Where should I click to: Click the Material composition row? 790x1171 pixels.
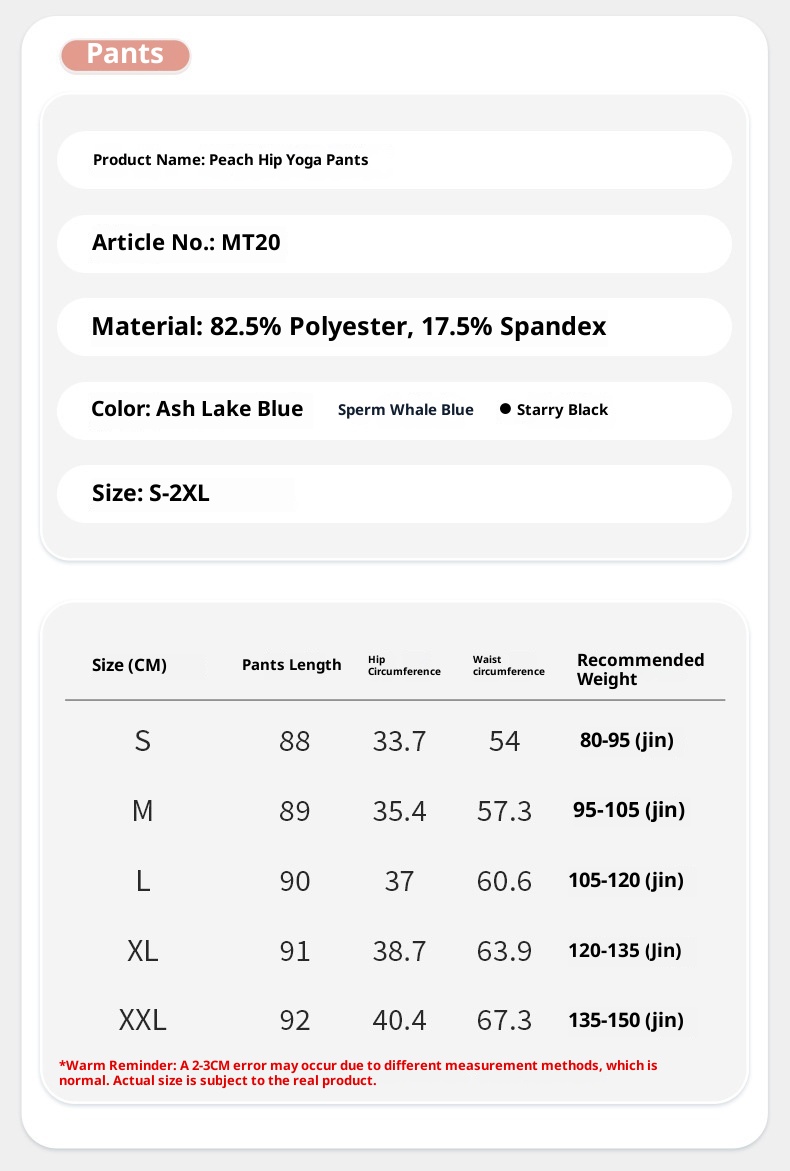point(394,327)
